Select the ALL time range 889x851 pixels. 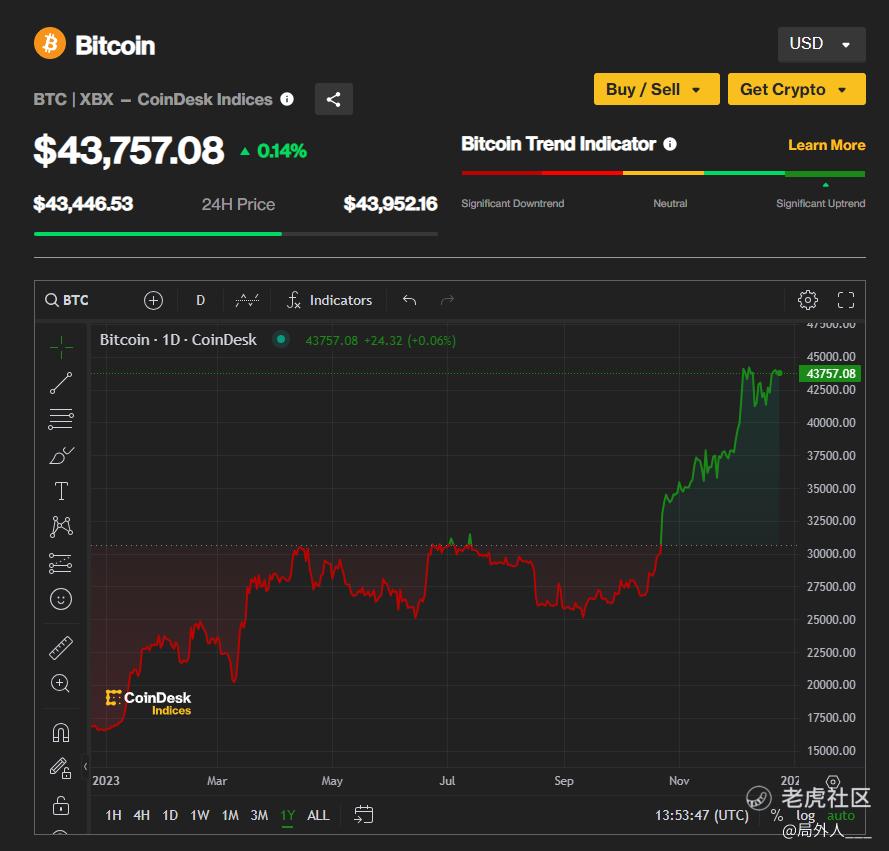(318, 815)
